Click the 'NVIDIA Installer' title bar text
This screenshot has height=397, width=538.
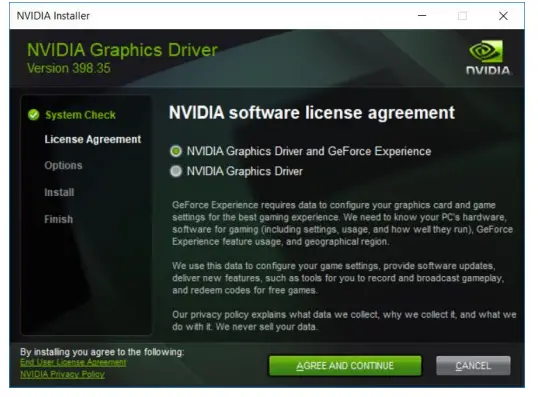tap(53, 16)
